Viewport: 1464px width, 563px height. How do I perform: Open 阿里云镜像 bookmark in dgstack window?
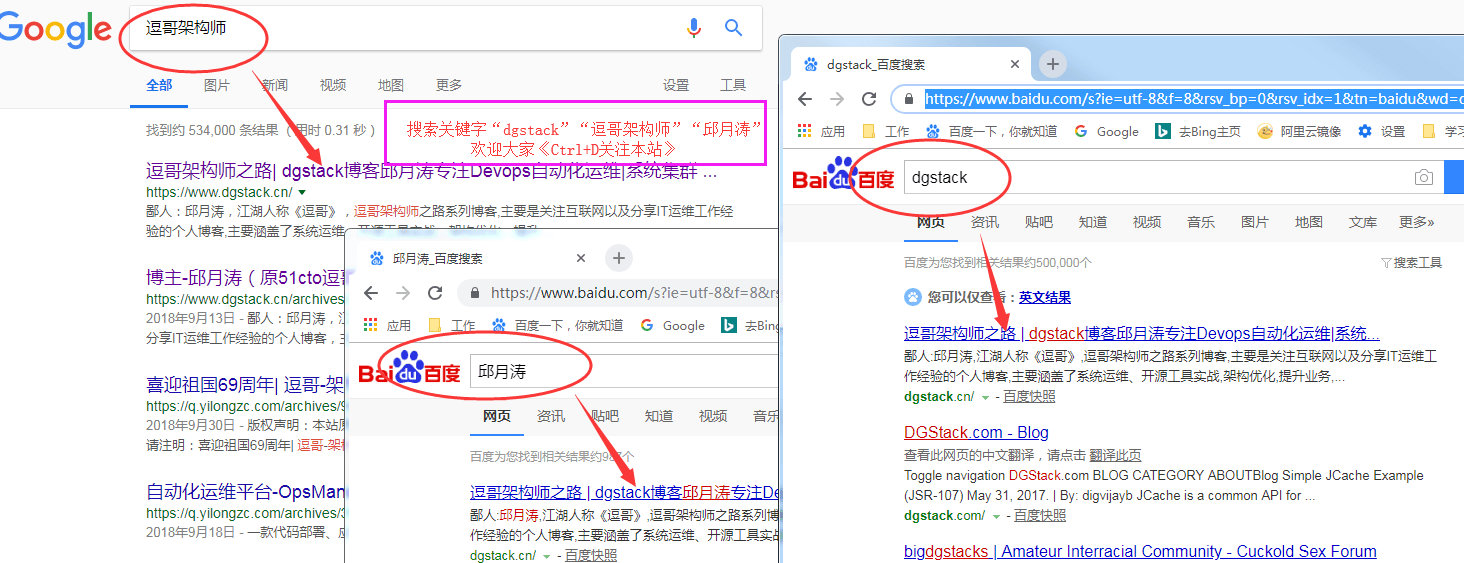(1298, 131)
